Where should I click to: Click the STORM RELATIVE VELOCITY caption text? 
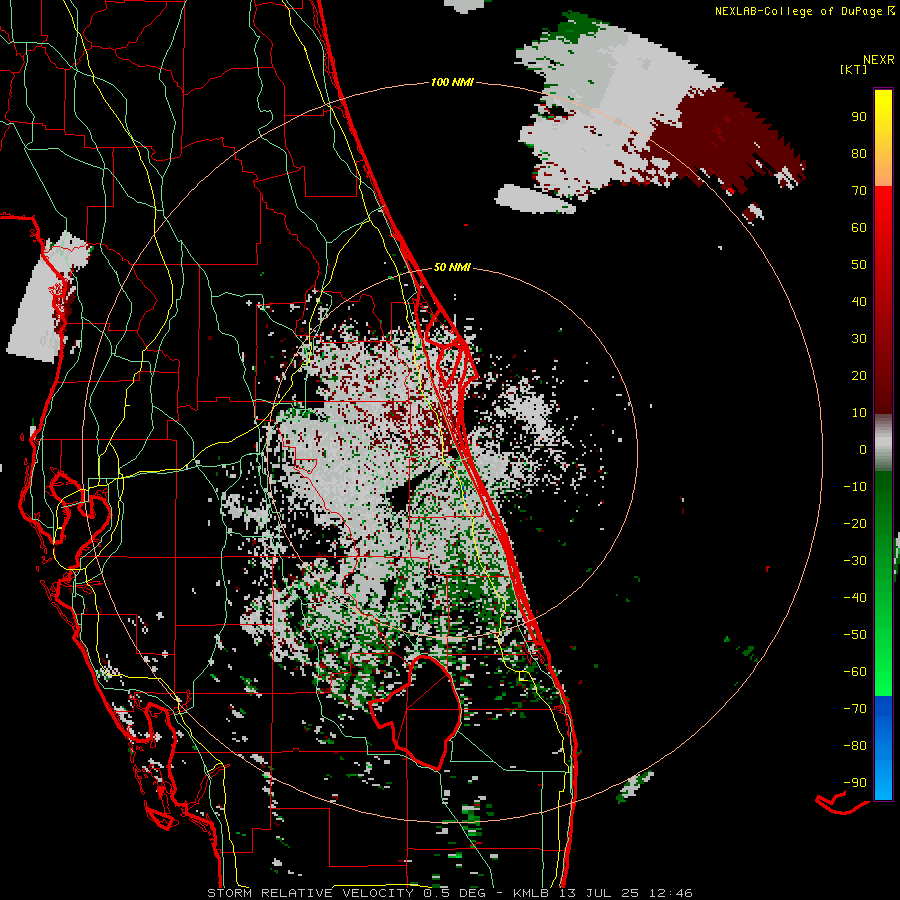point(311,893)
